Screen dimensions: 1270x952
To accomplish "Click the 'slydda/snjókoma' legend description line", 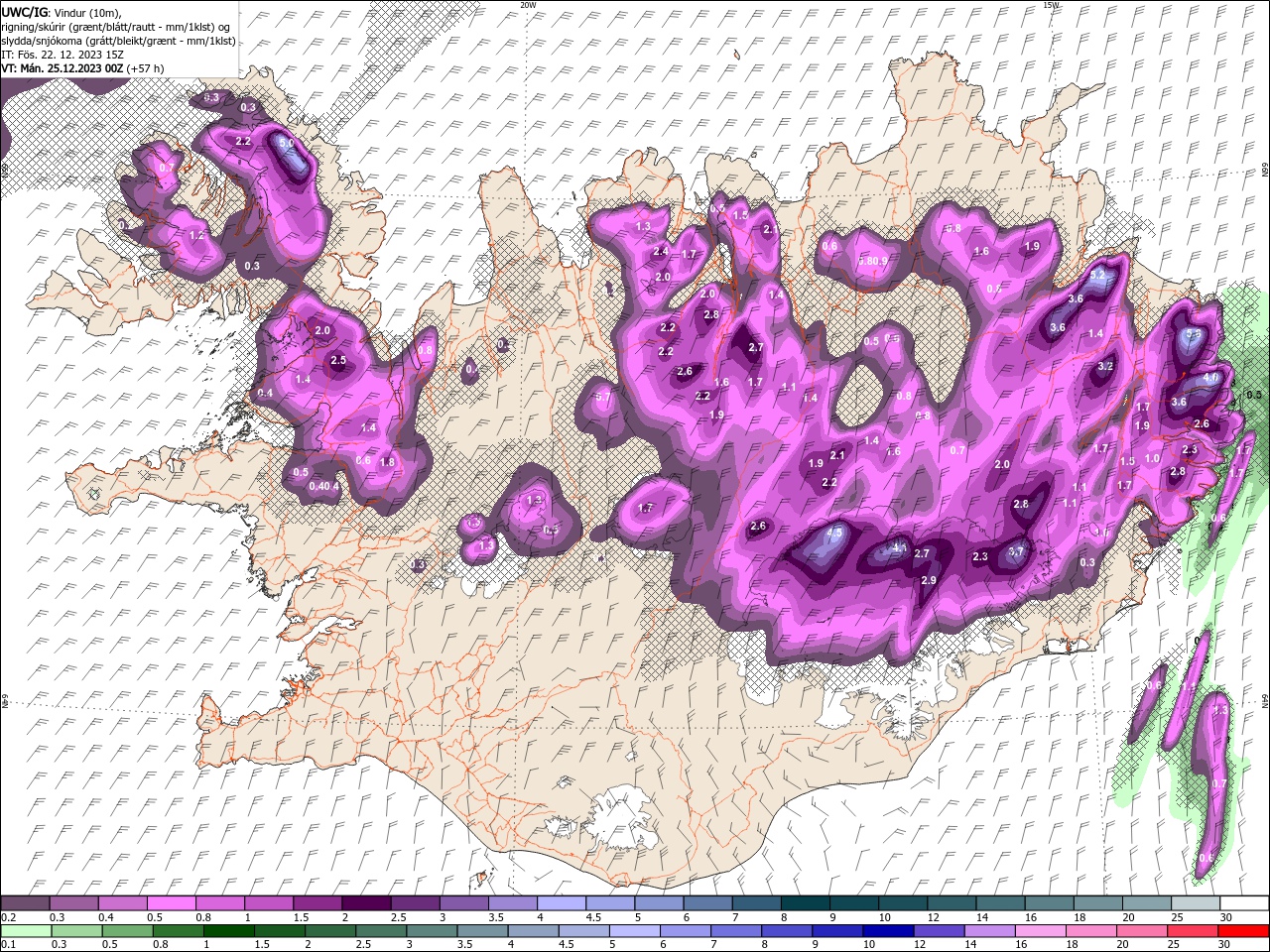I will click(x=119, y=41).
